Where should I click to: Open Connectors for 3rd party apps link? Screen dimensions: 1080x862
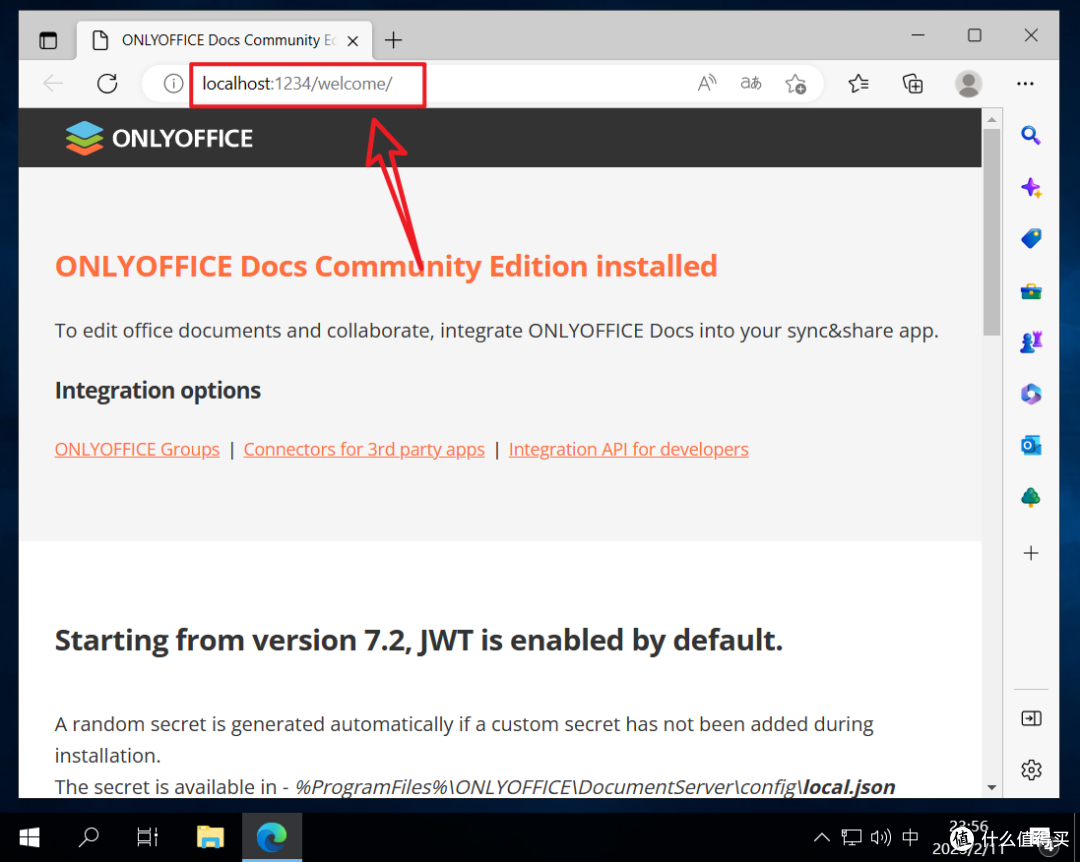(x=364, y=449)
